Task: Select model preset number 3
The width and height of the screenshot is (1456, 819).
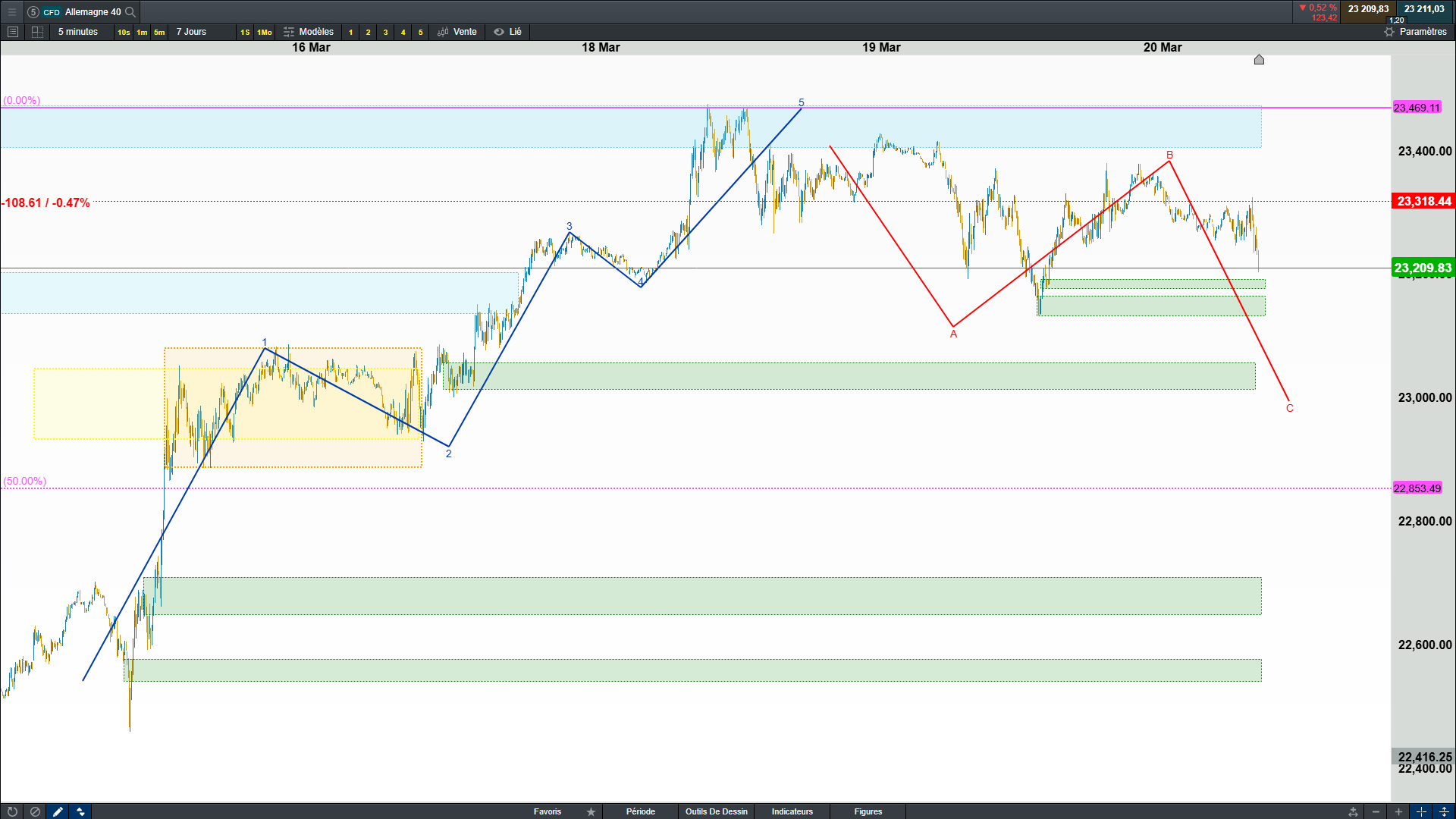Action: click(x=385, y=32)
